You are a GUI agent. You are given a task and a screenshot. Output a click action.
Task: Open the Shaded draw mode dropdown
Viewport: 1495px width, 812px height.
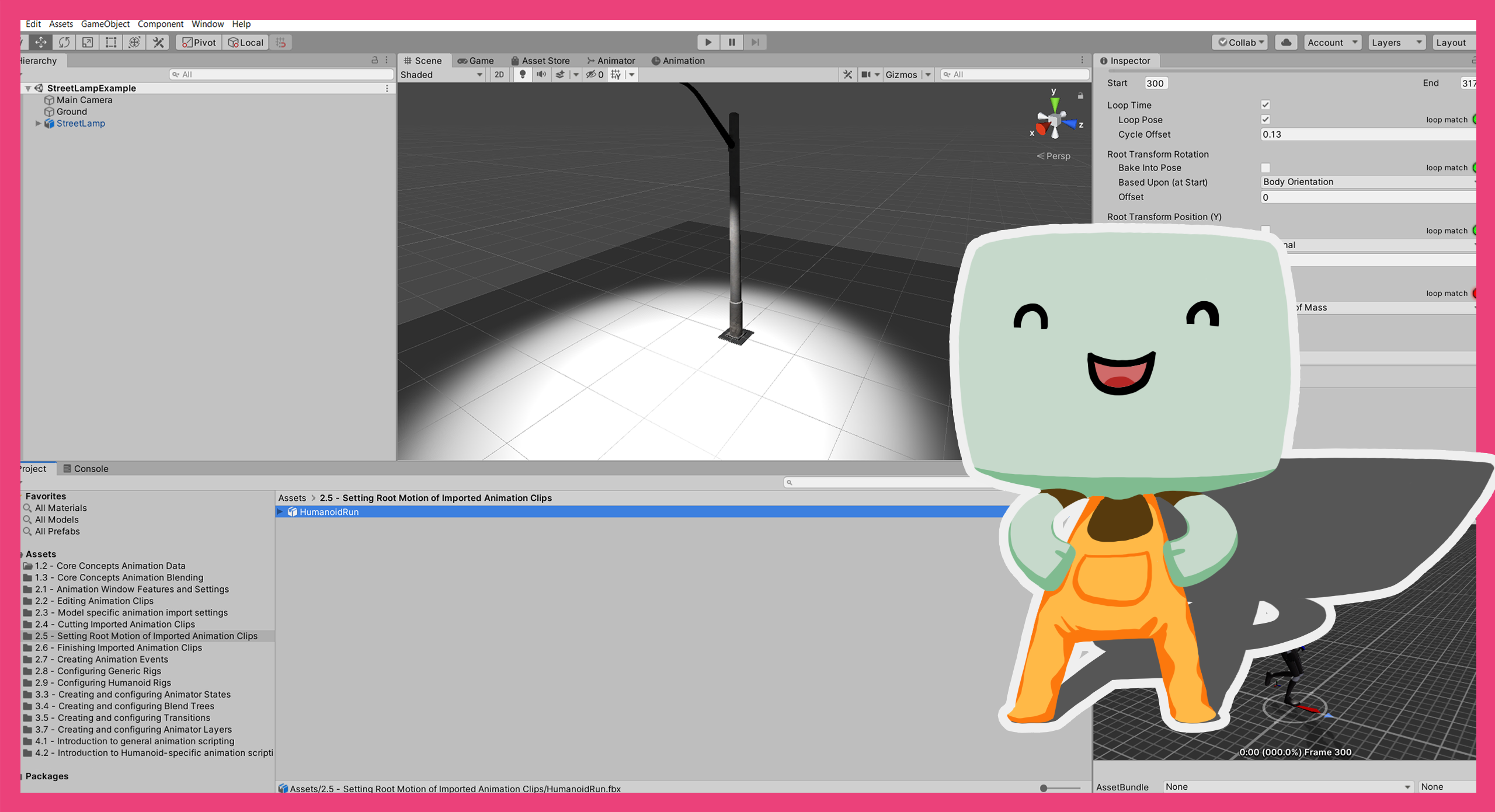pyautogui.click(x=441, y=75)
